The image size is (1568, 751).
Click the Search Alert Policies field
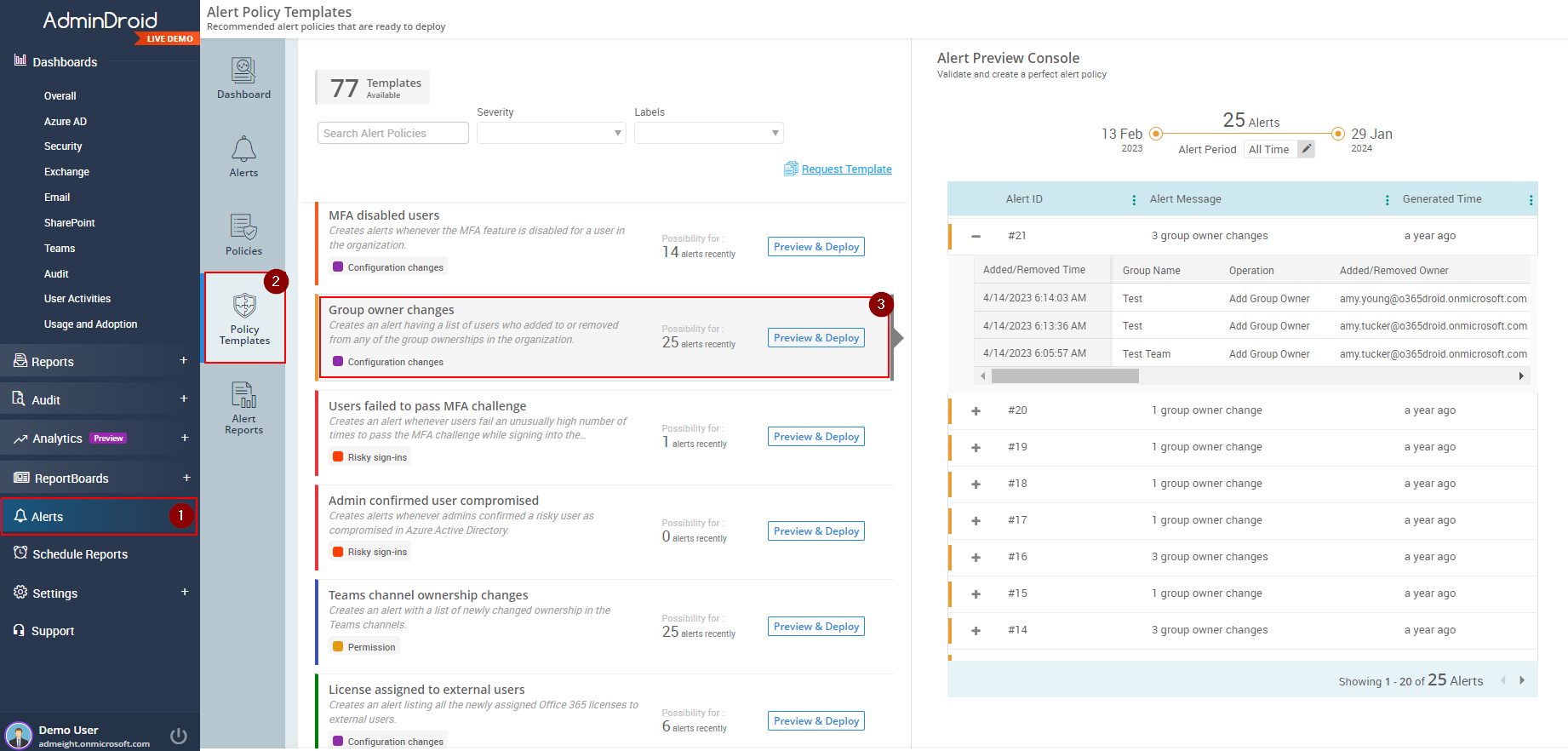tap(392, 133)
